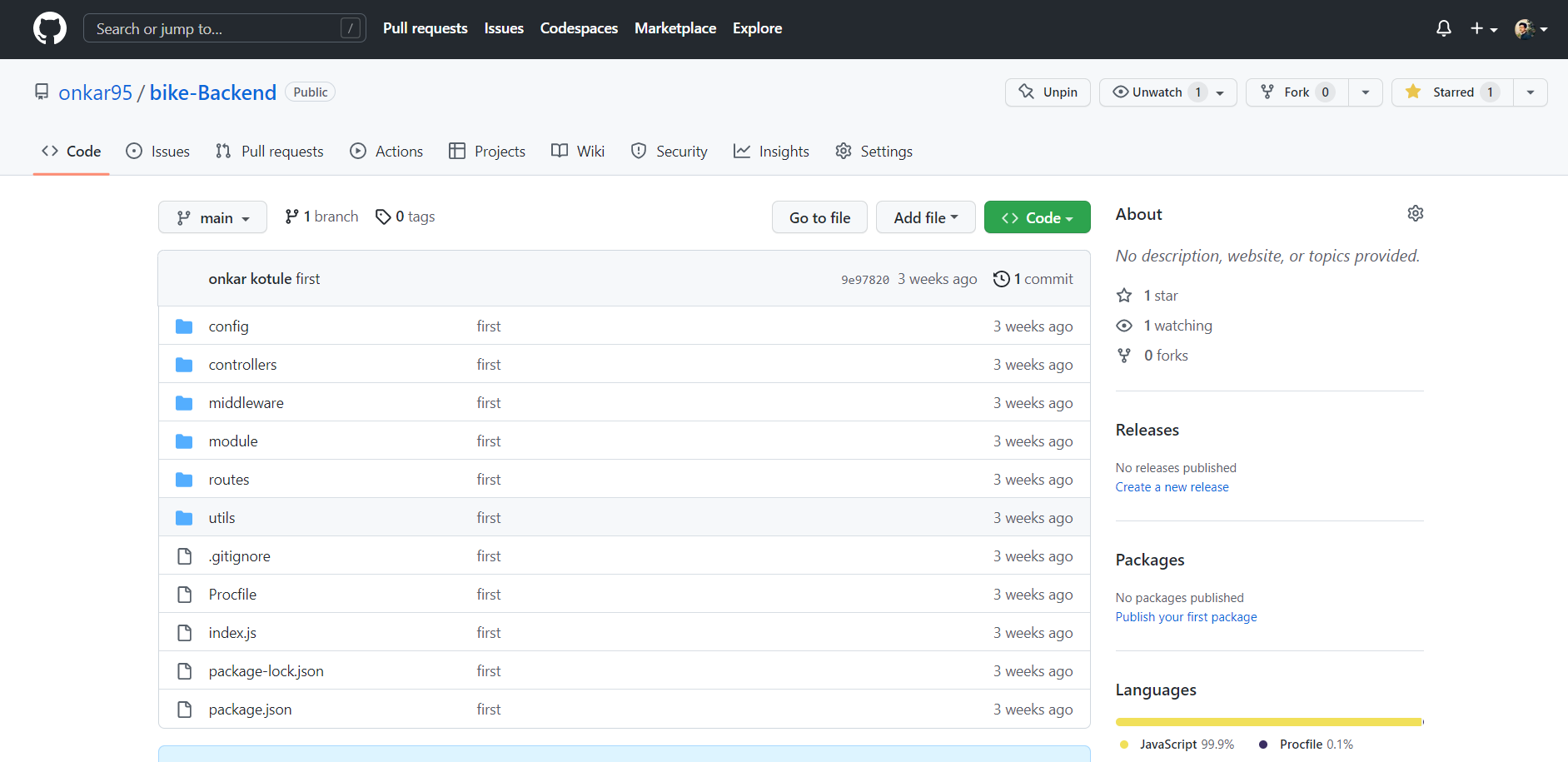Expand the Fork options dropdown arrow
Screen dimensions: 1568x762
click(x=1366, y=92)
